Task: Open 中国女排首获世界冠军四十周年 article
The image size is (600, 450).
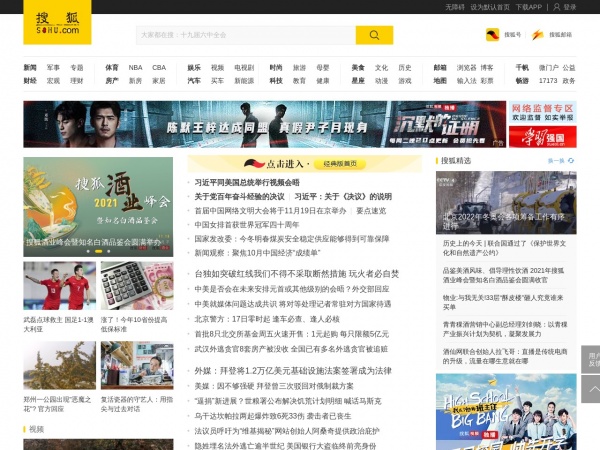Action: click(x=247, y=225)
